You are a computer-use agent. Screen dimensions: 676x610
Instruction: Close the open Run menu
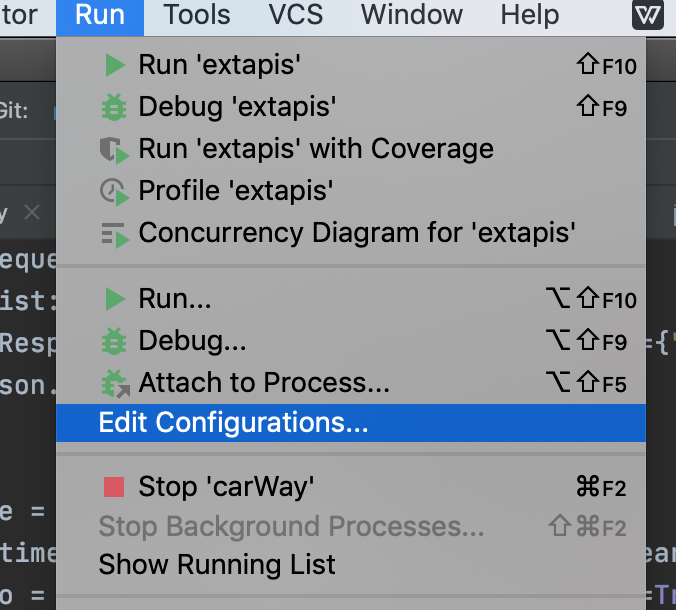coord(100,16)
